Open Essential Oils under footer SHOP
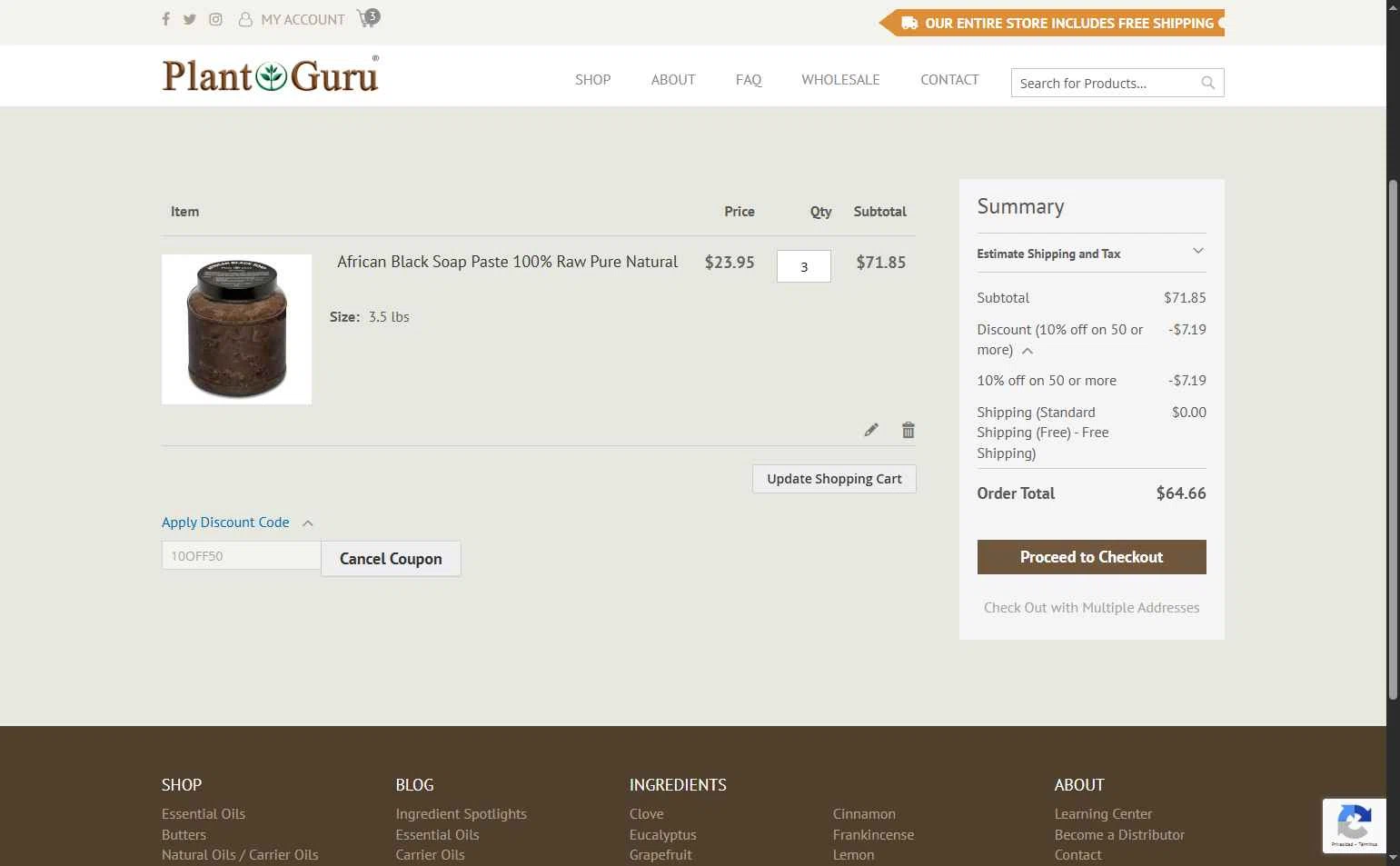Viewport: 1400px width, 866px height. point(204,814)
